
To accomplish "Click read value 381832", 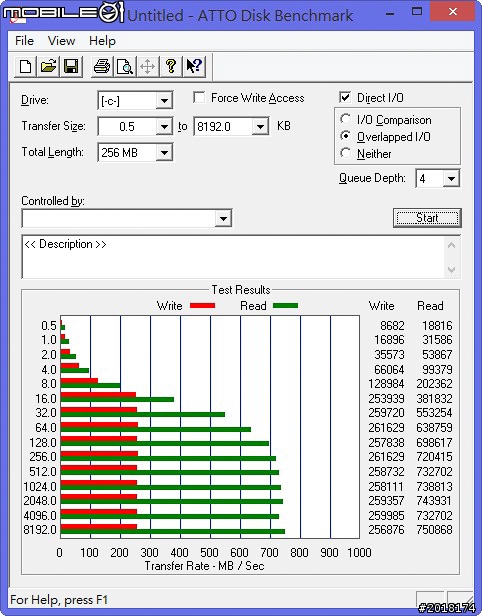I will point(434,398).
